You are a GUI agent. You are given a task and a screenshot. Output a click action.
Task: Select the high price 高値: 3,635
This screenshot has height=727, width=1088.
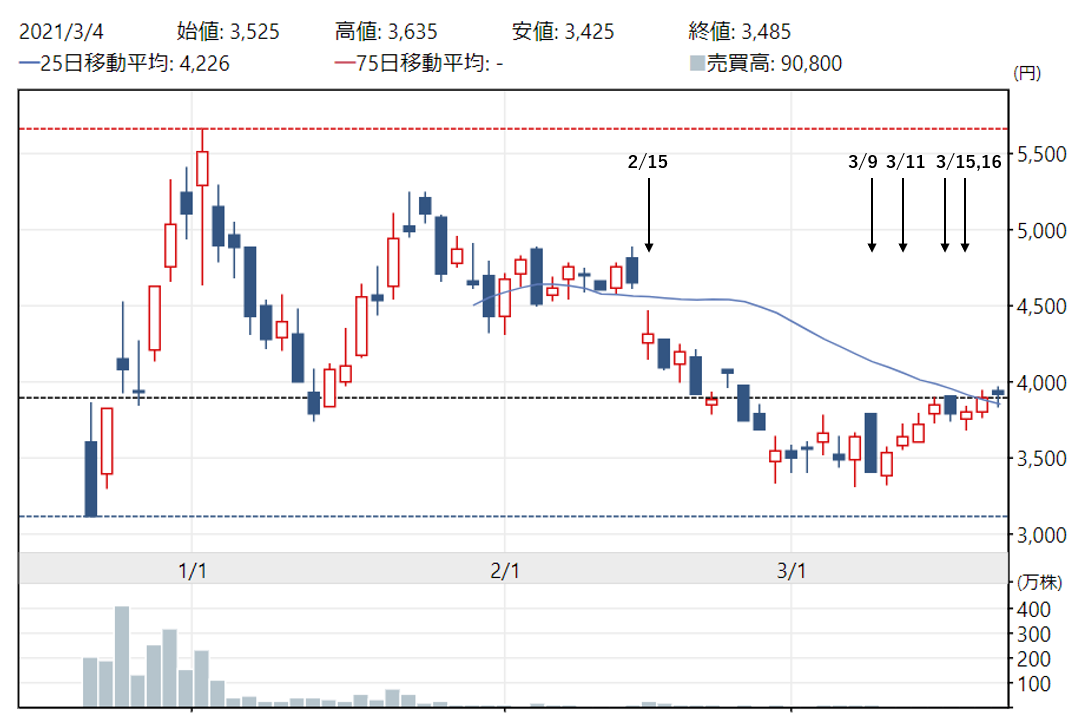point(386,31)
